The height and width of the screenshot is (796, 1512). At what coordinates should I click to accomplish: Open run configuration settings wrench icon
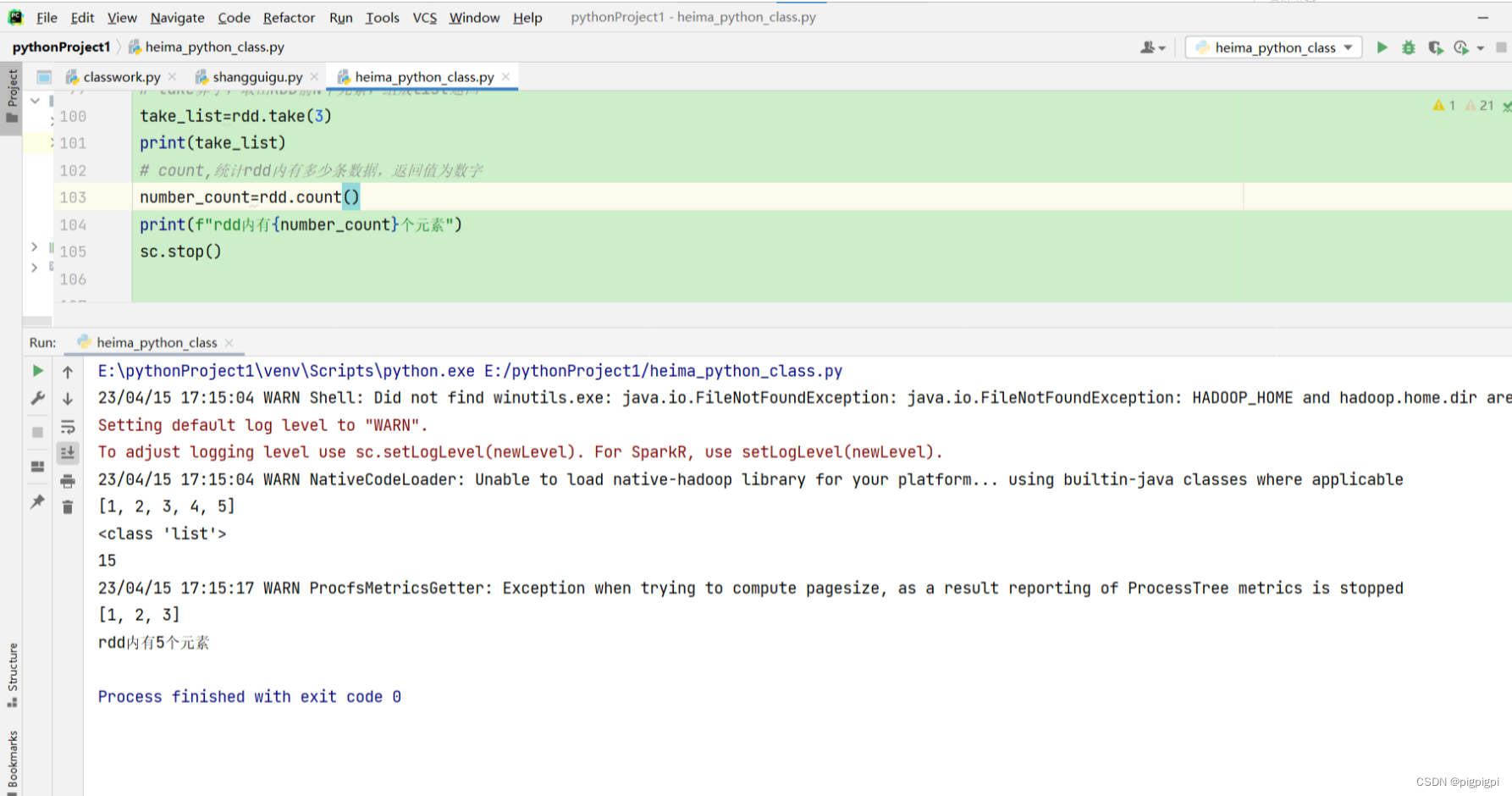coord(38,398)
